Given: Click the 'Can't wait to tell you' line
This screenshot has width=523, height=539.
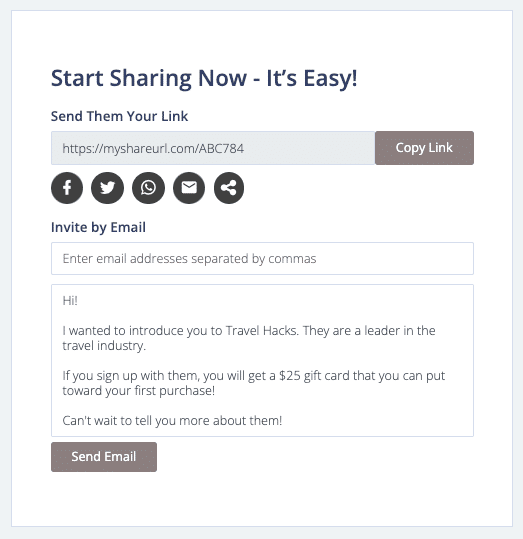Looking at the screenshot, I should pyautogui.click(x=172, y=421).
